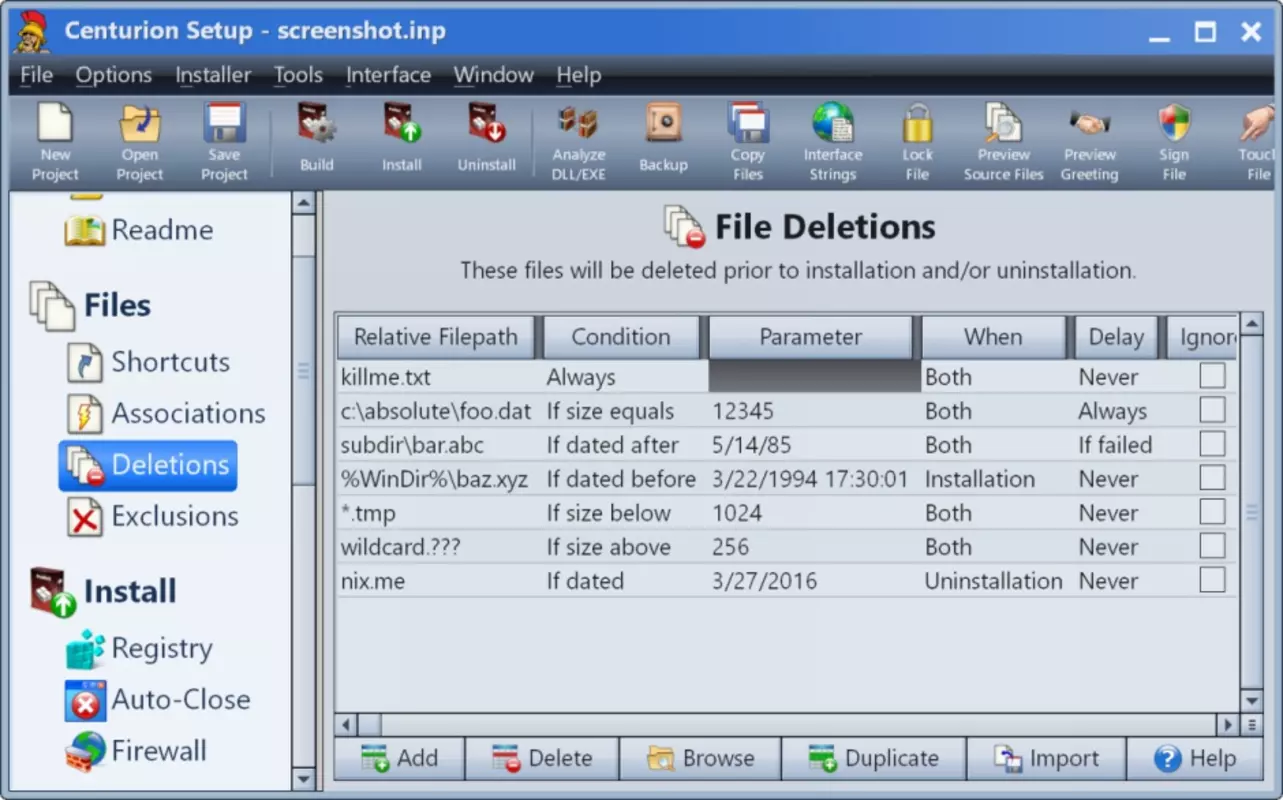This screenshot has height=800, width=1283.
Task: Click table vertical scroll down arrow
Action: pyautogui.click(x=1251, y=700)
